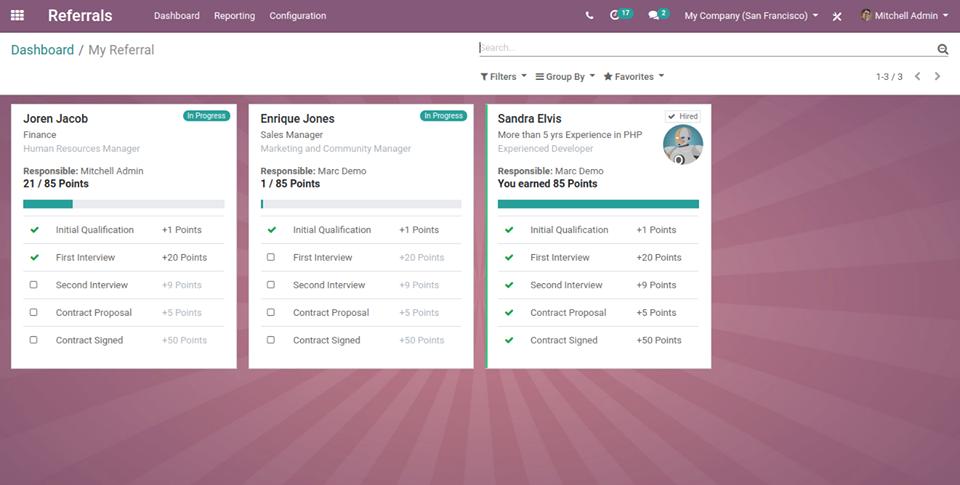
Task: Toggle Joren Jacob Contract Signed checkbox
Action: click(x=34, y=340)
